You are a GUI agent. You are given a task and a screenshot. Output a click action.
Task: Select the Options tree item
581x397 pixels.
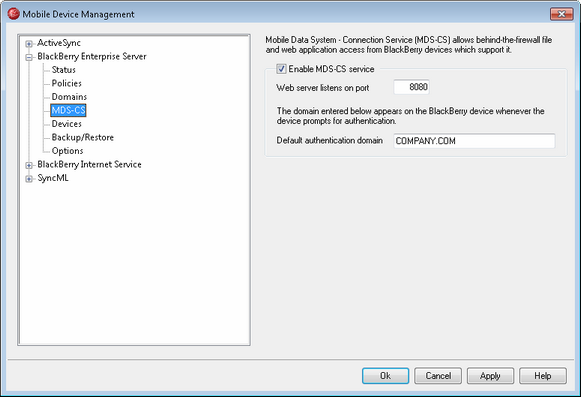[x=67, y=151]
